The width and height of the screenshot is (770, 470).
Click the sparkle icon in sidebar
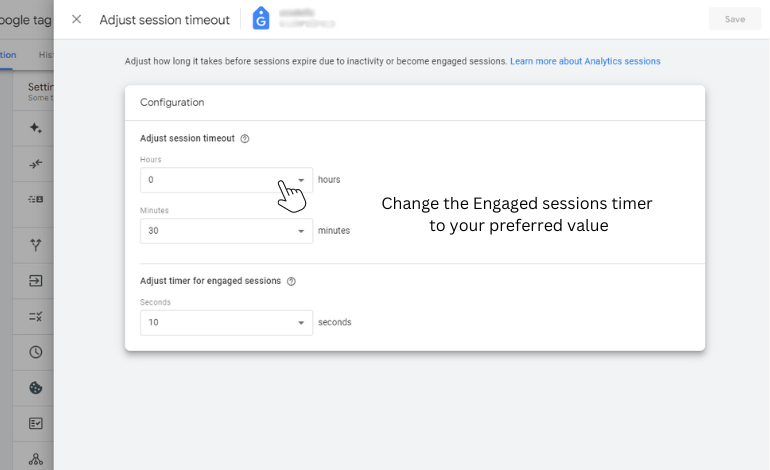(x=35, y=128)
